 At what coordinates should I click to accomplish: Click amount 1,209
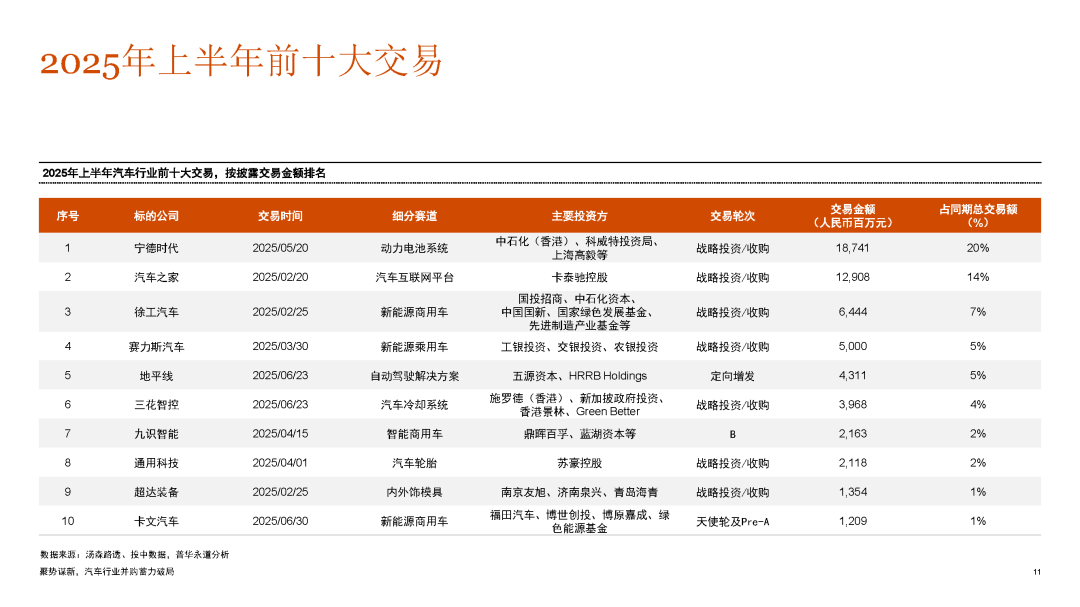click(x=853, y=521)
